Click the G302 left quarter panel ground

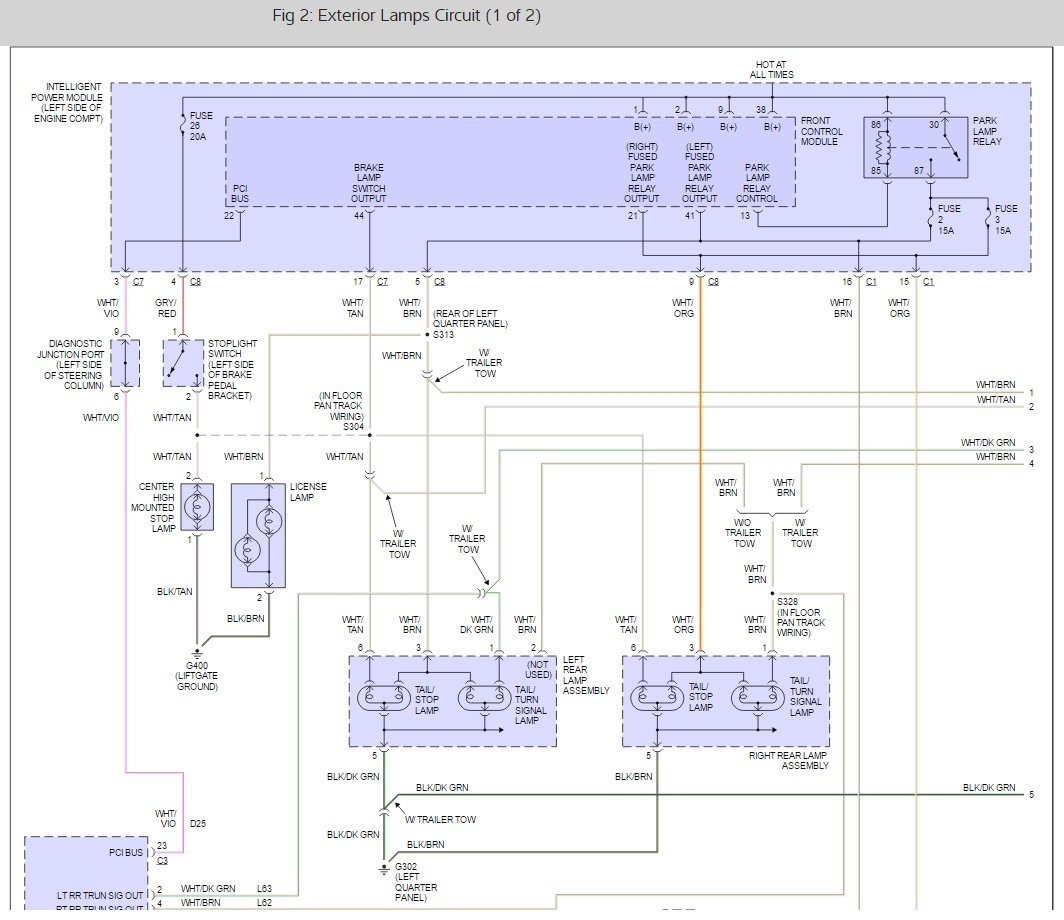383,868
